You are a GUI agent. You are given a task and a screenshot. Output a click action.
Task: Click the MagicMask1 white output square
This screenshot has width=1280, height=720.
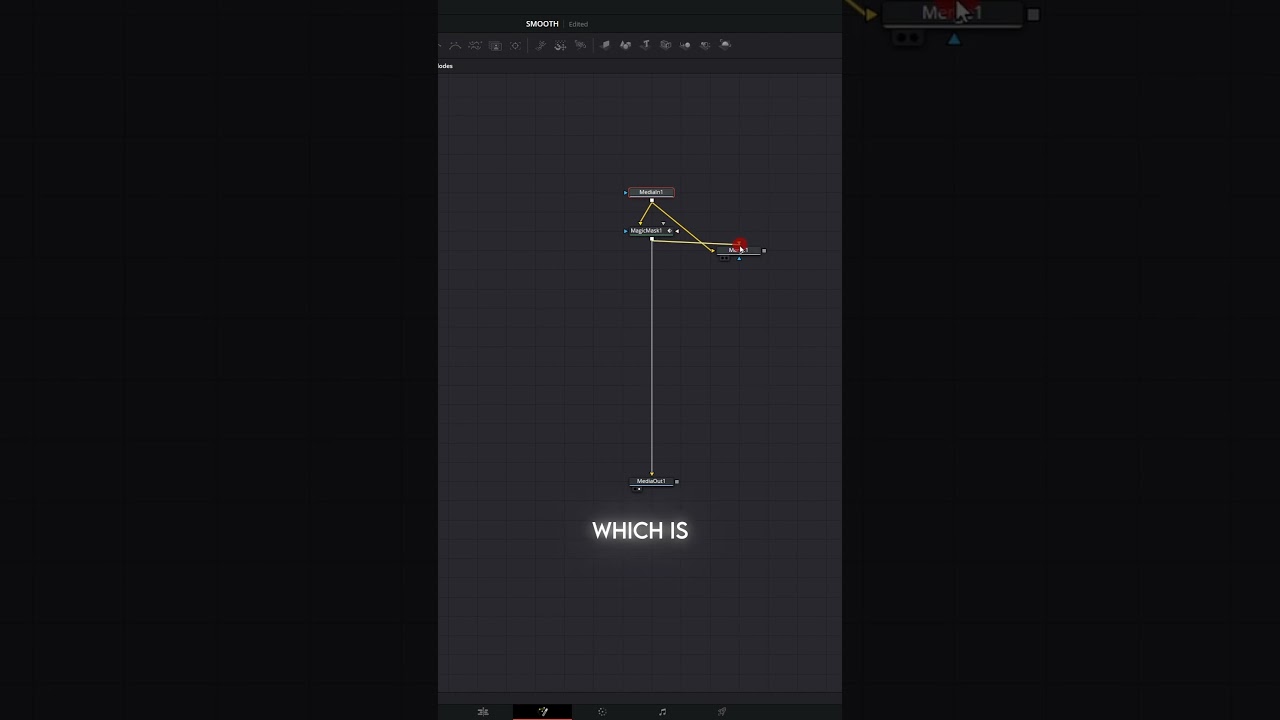[652, 239]
